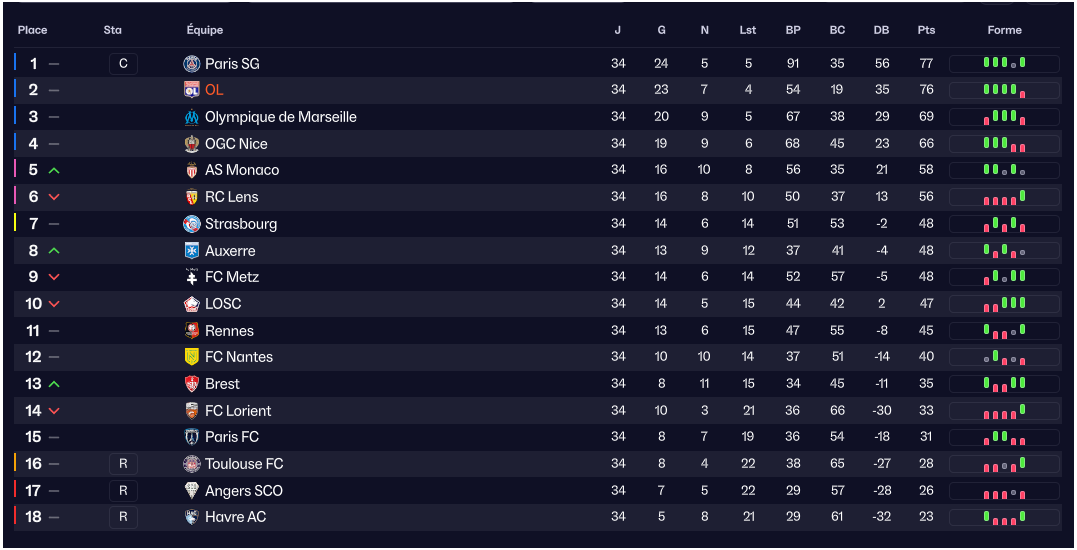Viewport: 1077px width, 550px height.
Task: Open the Rennes team page
Action: click(x=229, y=331)
